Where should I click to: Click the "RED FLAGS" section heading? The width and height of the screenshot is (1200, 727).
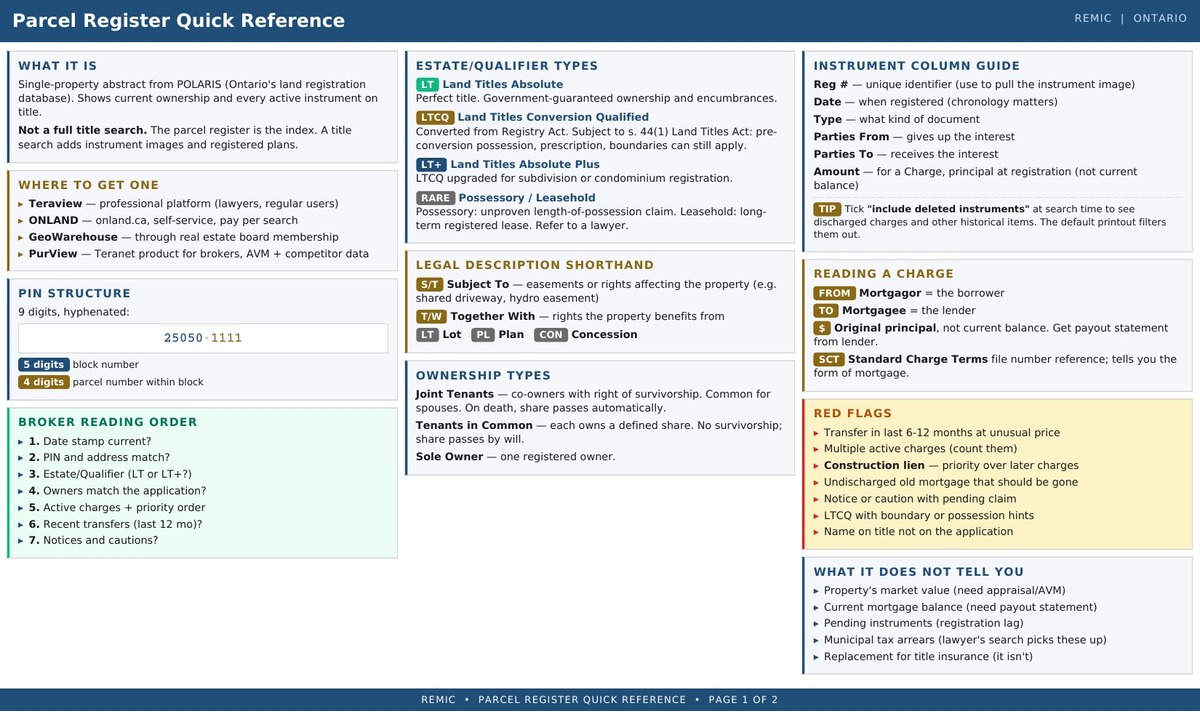click(x=852, y=414)
